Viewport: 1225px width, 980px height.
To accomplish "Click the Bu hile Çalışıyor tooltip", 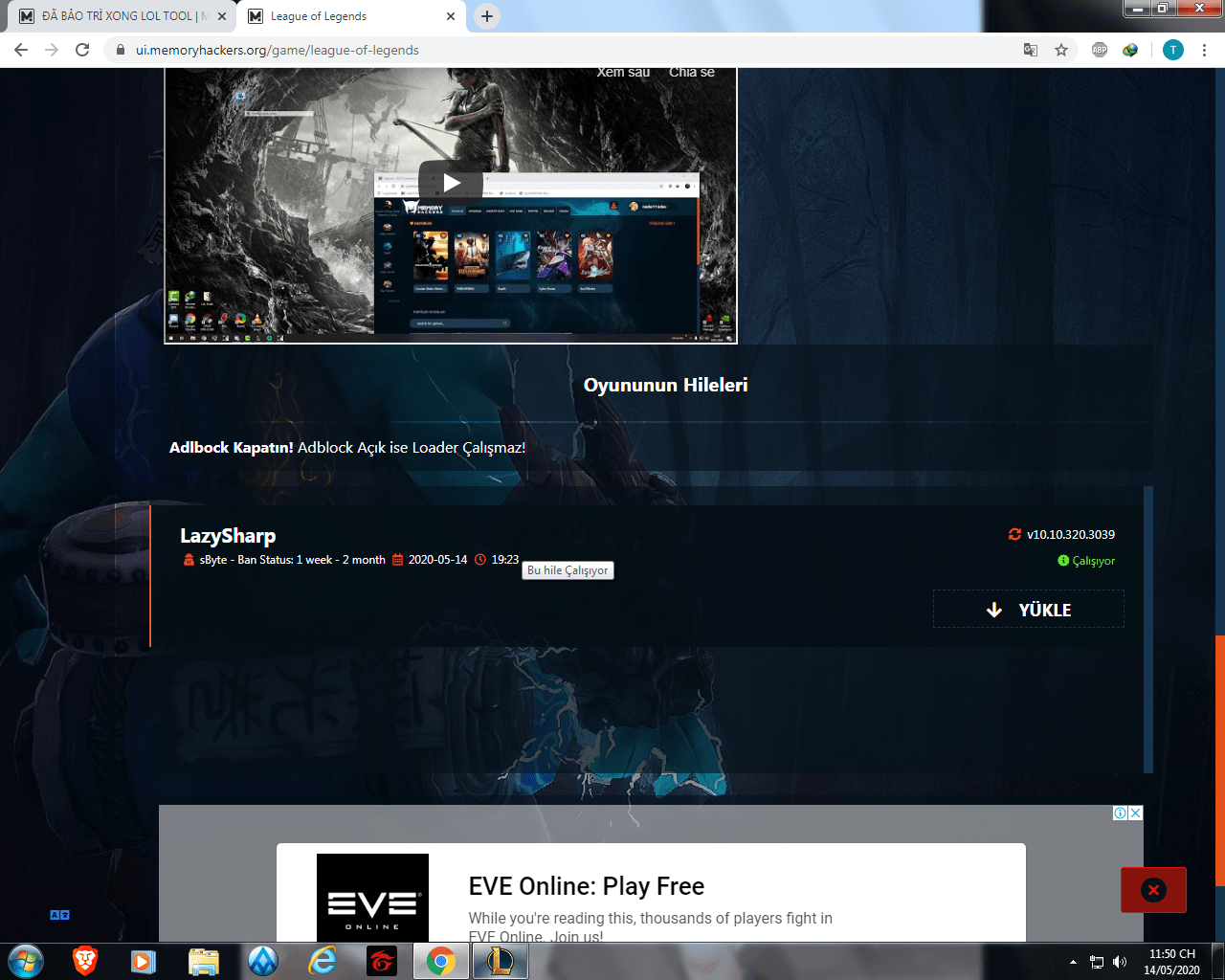I will [568, 570].
